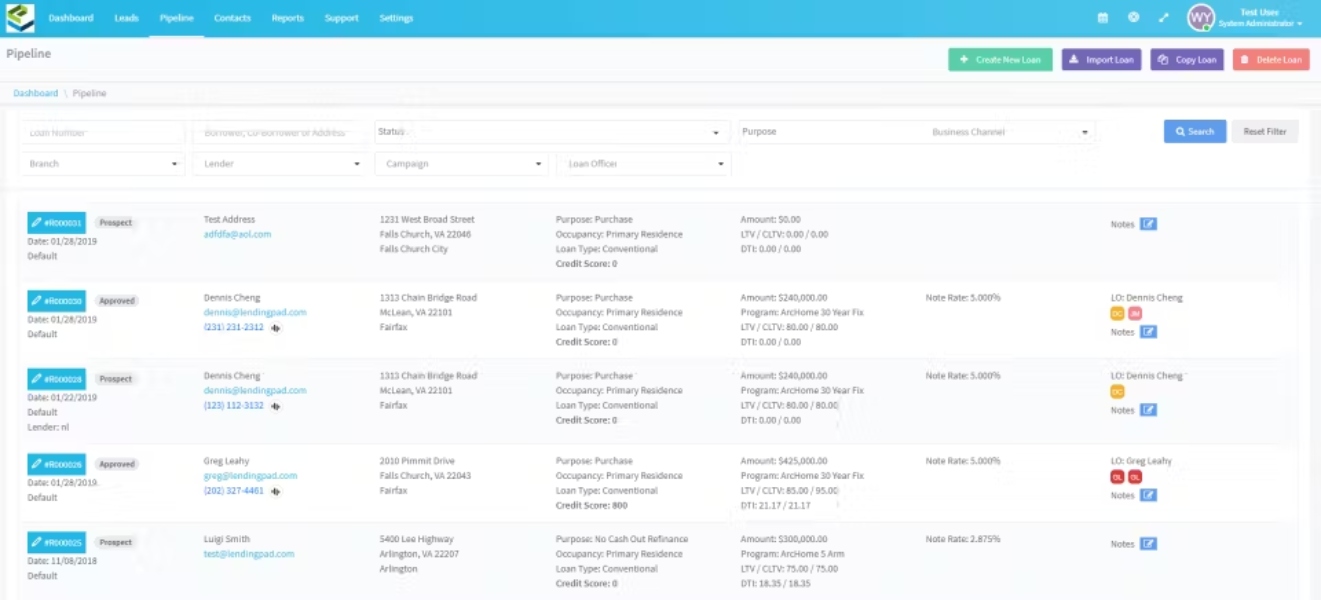Click the Reset Filter button

pyautogui.click(x=1265, y=131)
